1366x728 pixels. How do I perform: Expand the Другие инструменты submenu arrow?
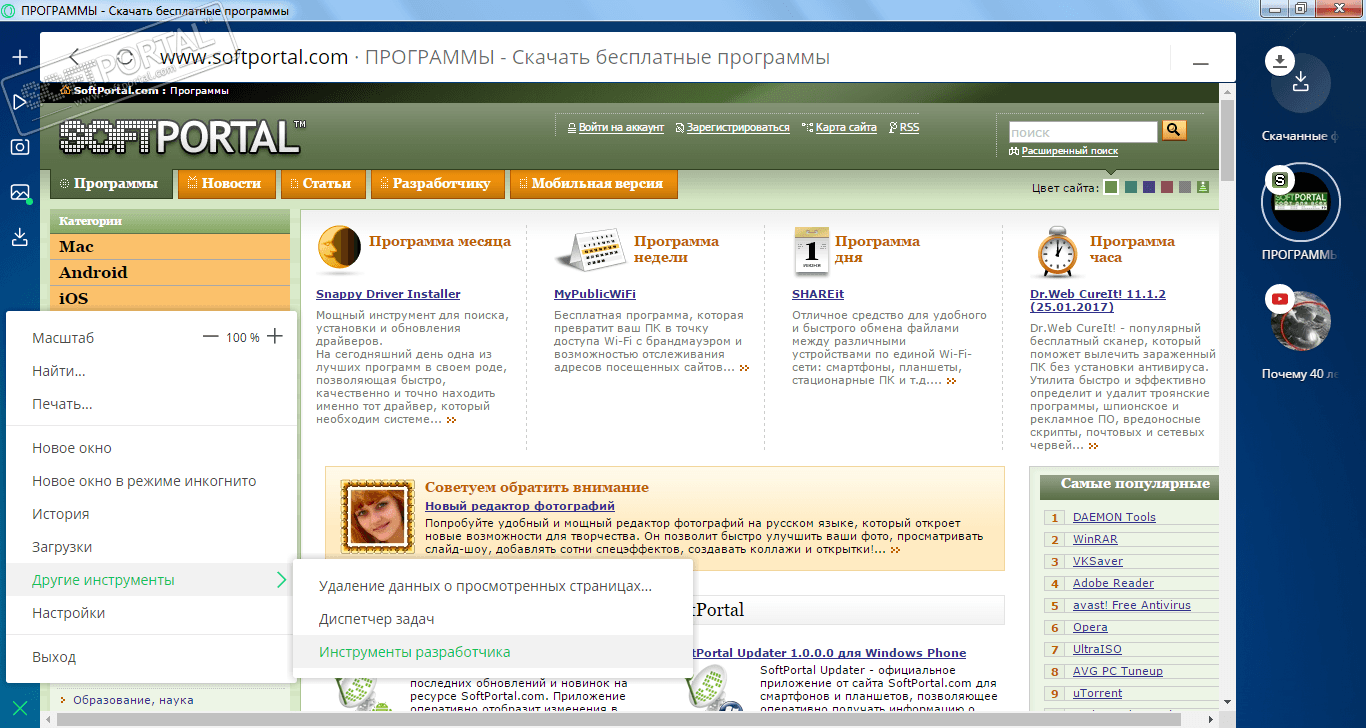point(282,580)
